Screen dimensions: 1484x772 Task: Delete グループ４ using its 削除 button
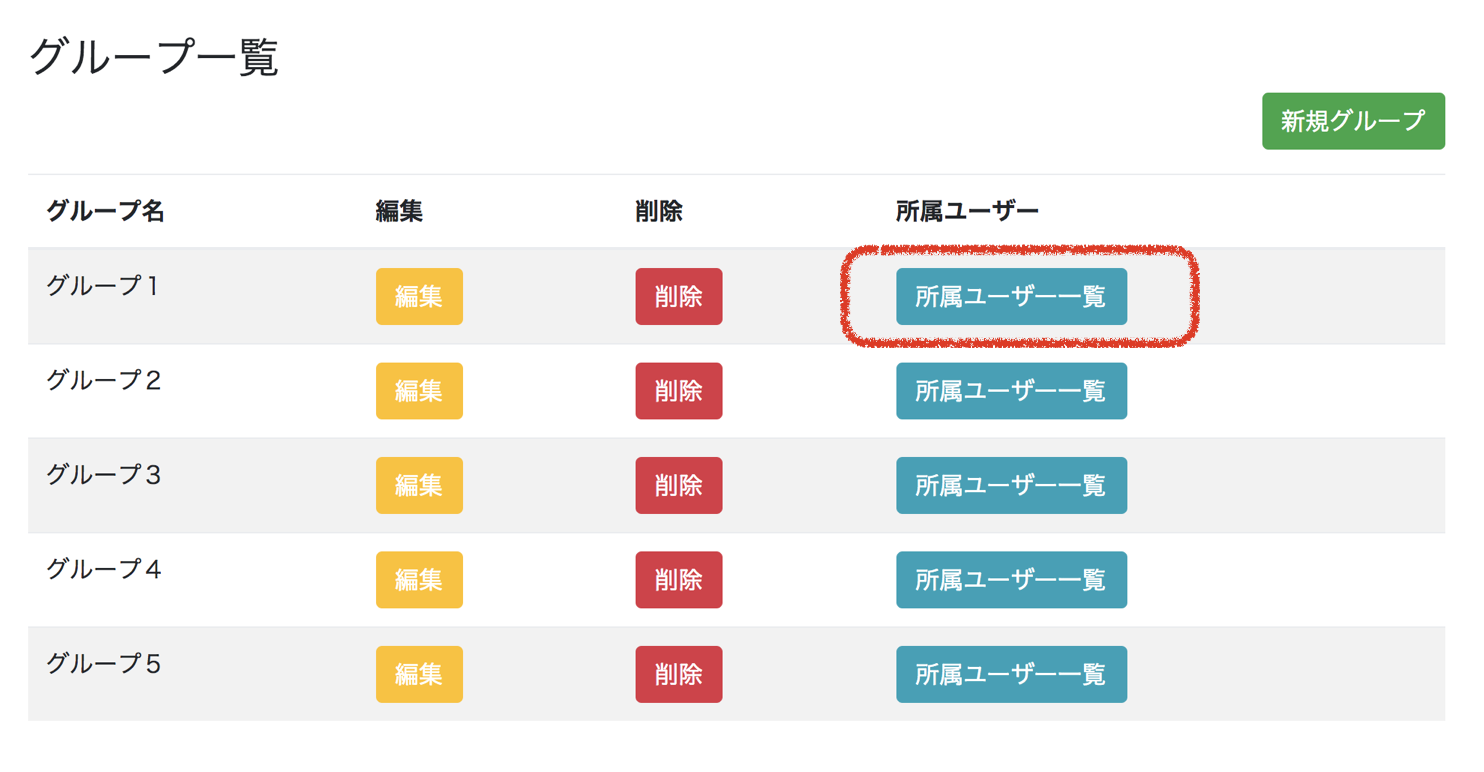click(x=679, y=579)
